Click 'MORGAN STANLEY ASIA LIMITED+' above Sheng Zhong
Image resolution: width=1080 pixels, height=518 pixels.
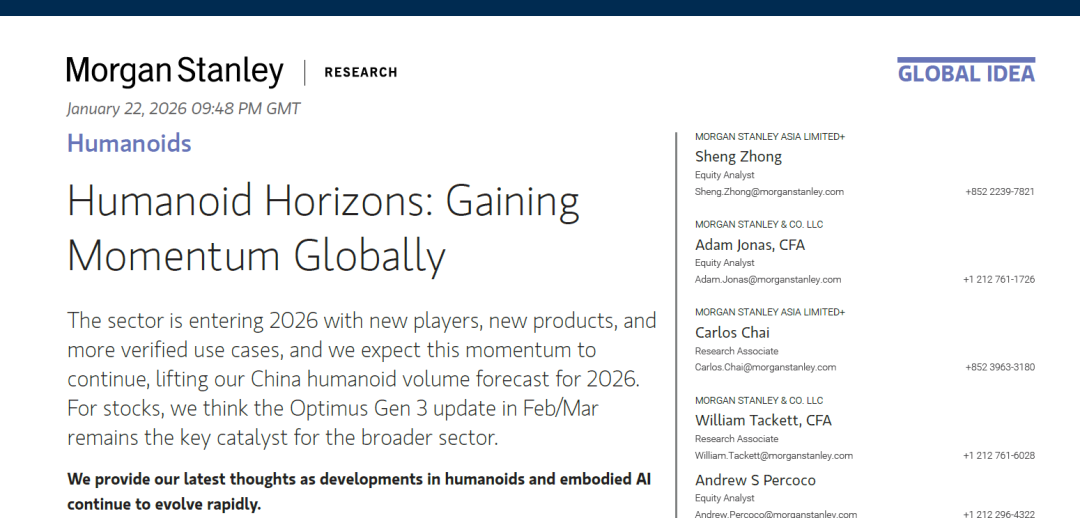point(770,137)
